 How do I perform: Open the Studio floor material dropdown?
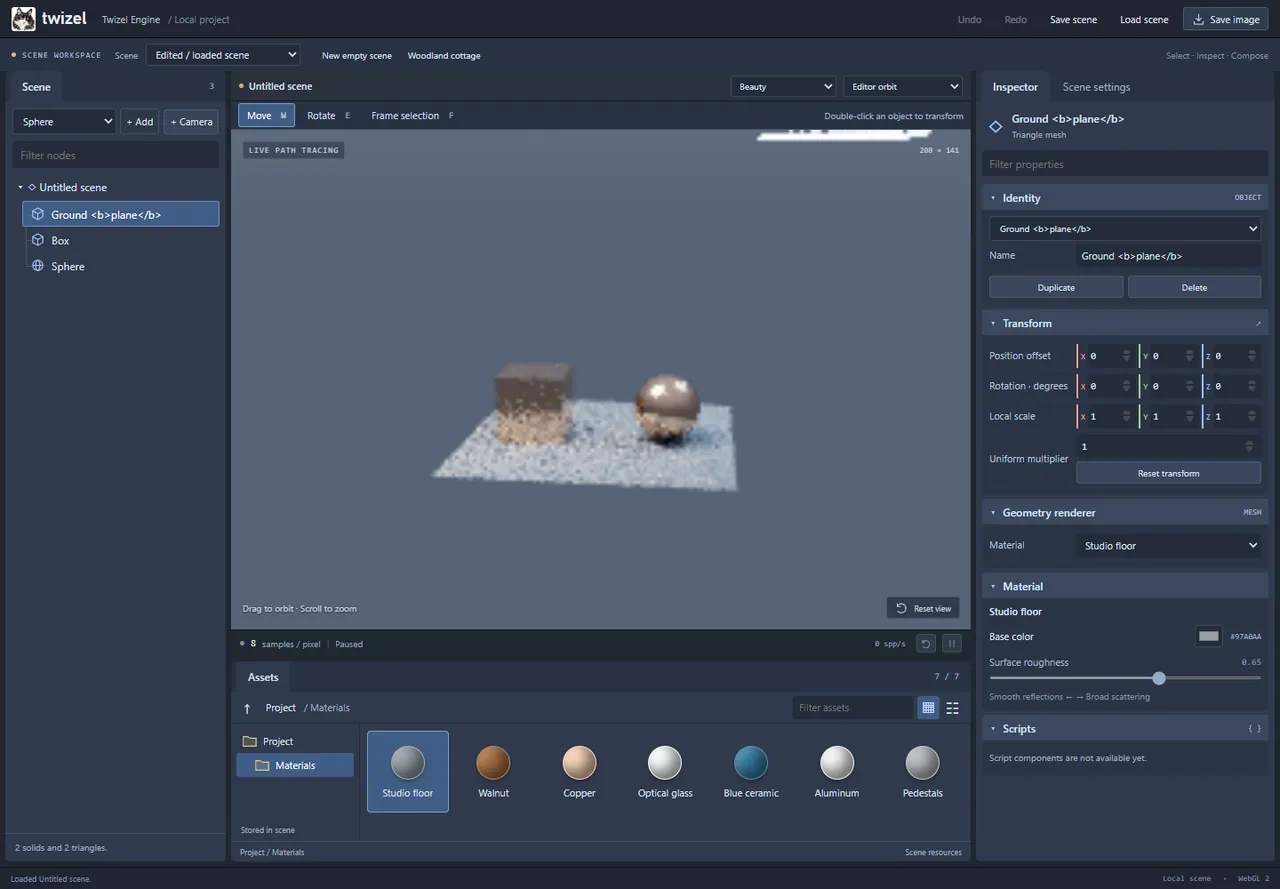point(1169,546)
